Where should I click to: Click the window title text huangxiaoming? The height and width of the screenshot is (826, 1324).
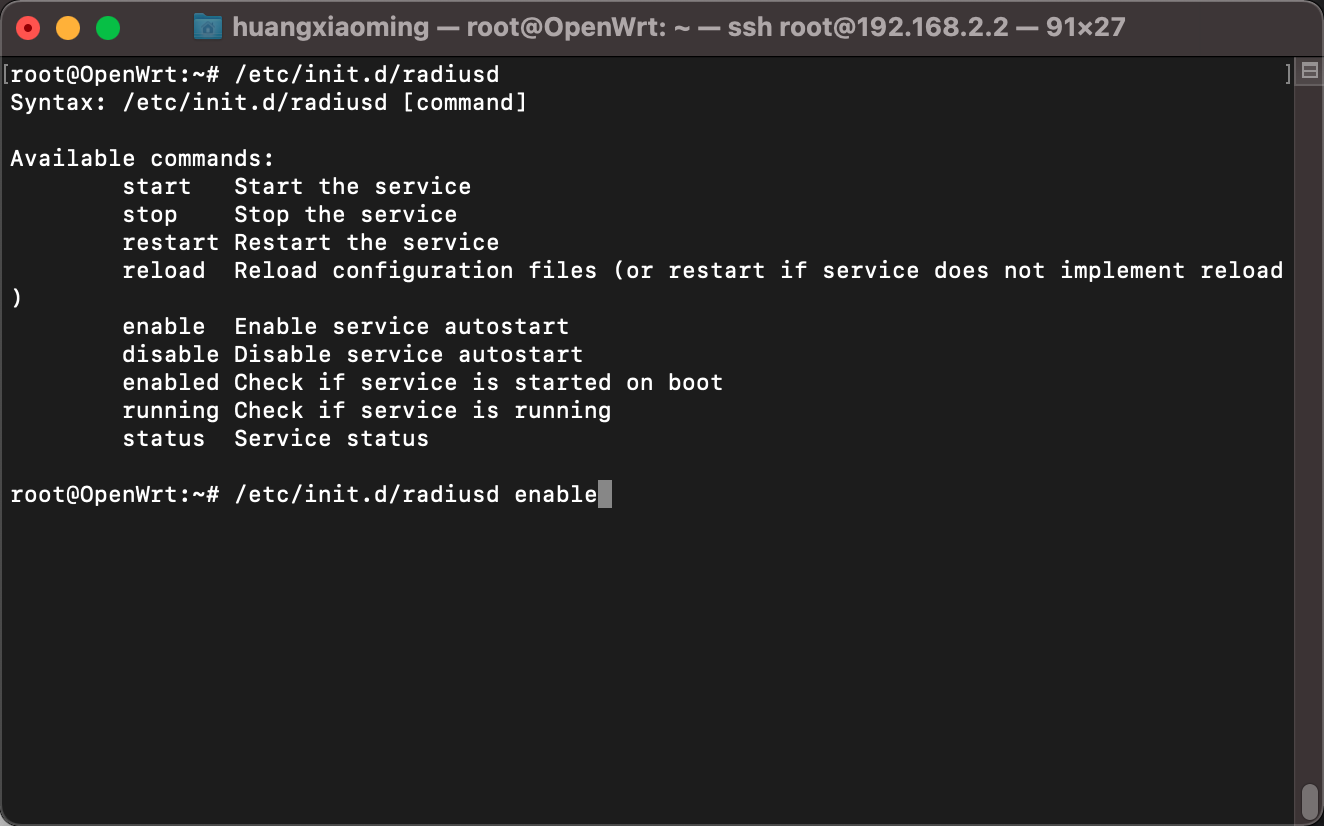330,27
